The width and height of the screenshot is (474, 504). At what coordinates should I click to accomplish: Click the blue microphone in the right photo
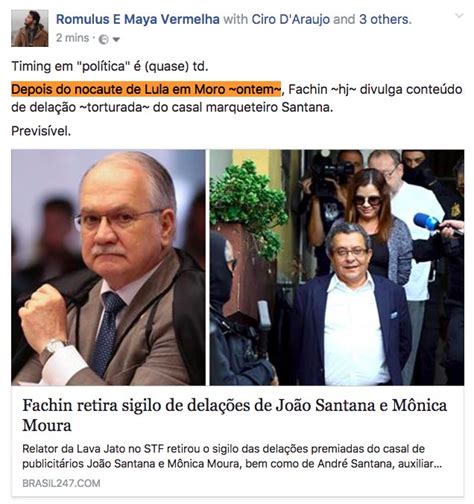point(427,222)
